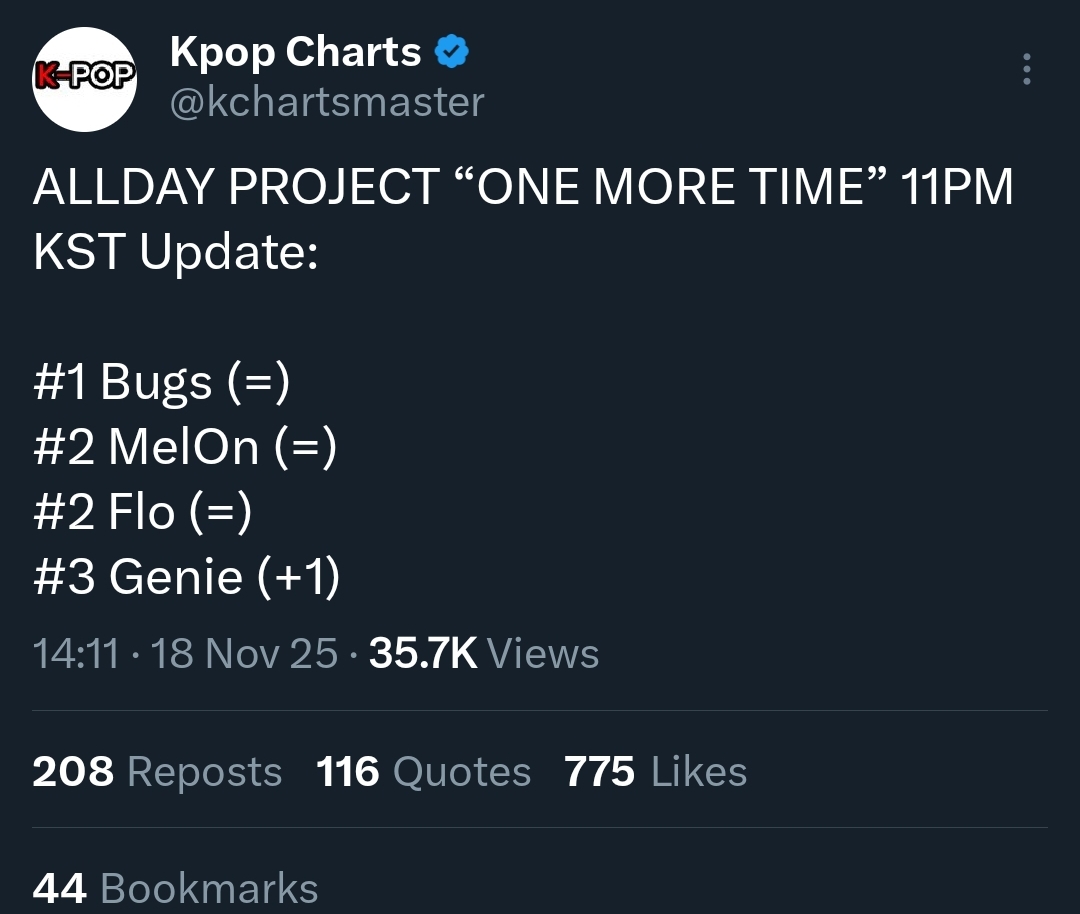Click the 14:11 post timestamp

[76, 654]
